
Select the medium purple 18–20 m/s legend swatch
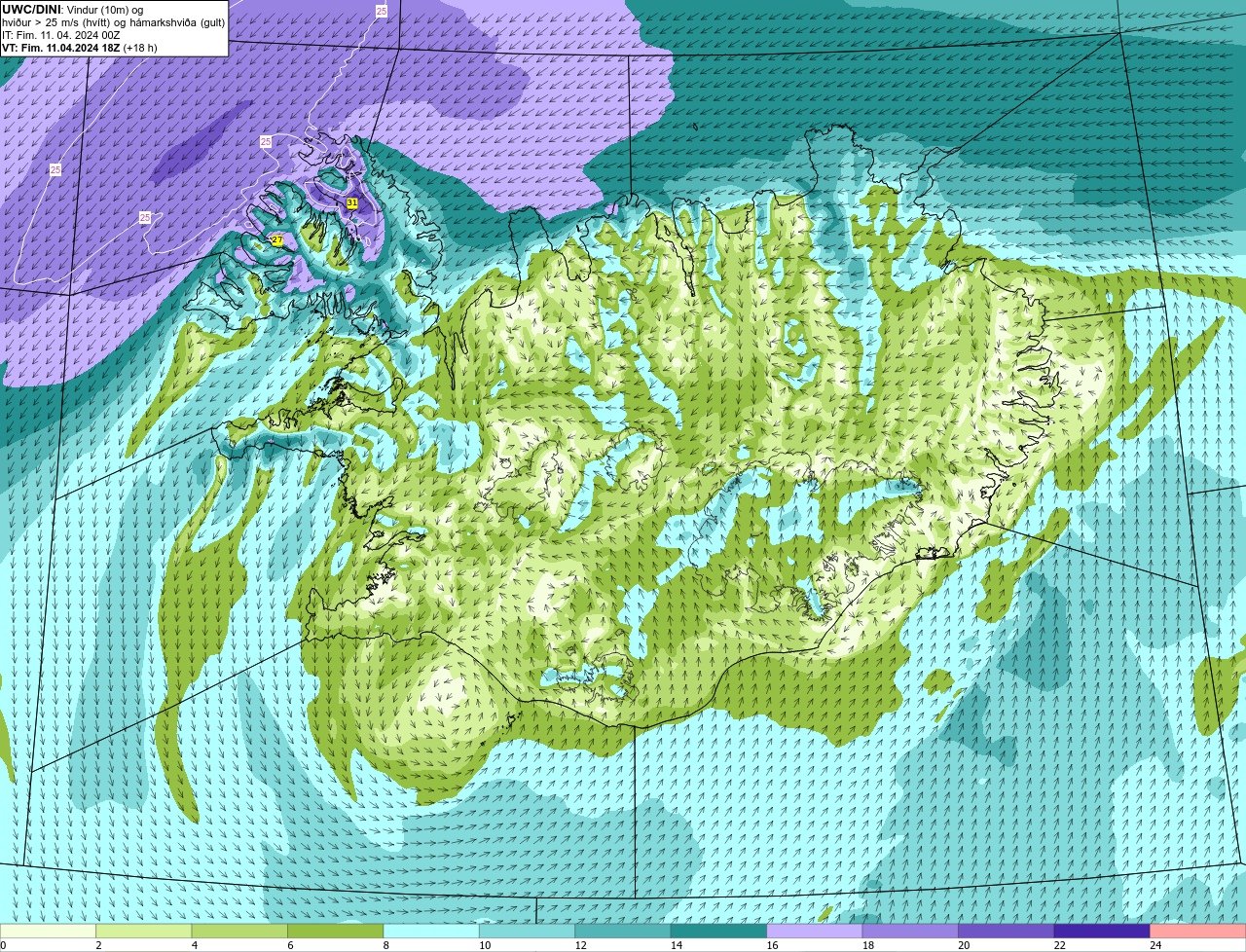point(910,931)
